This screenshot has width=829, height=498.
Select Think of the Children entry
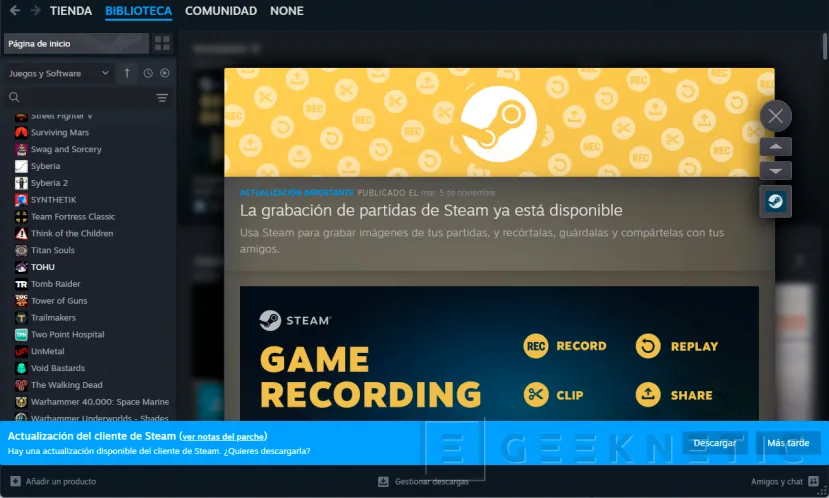72,234
